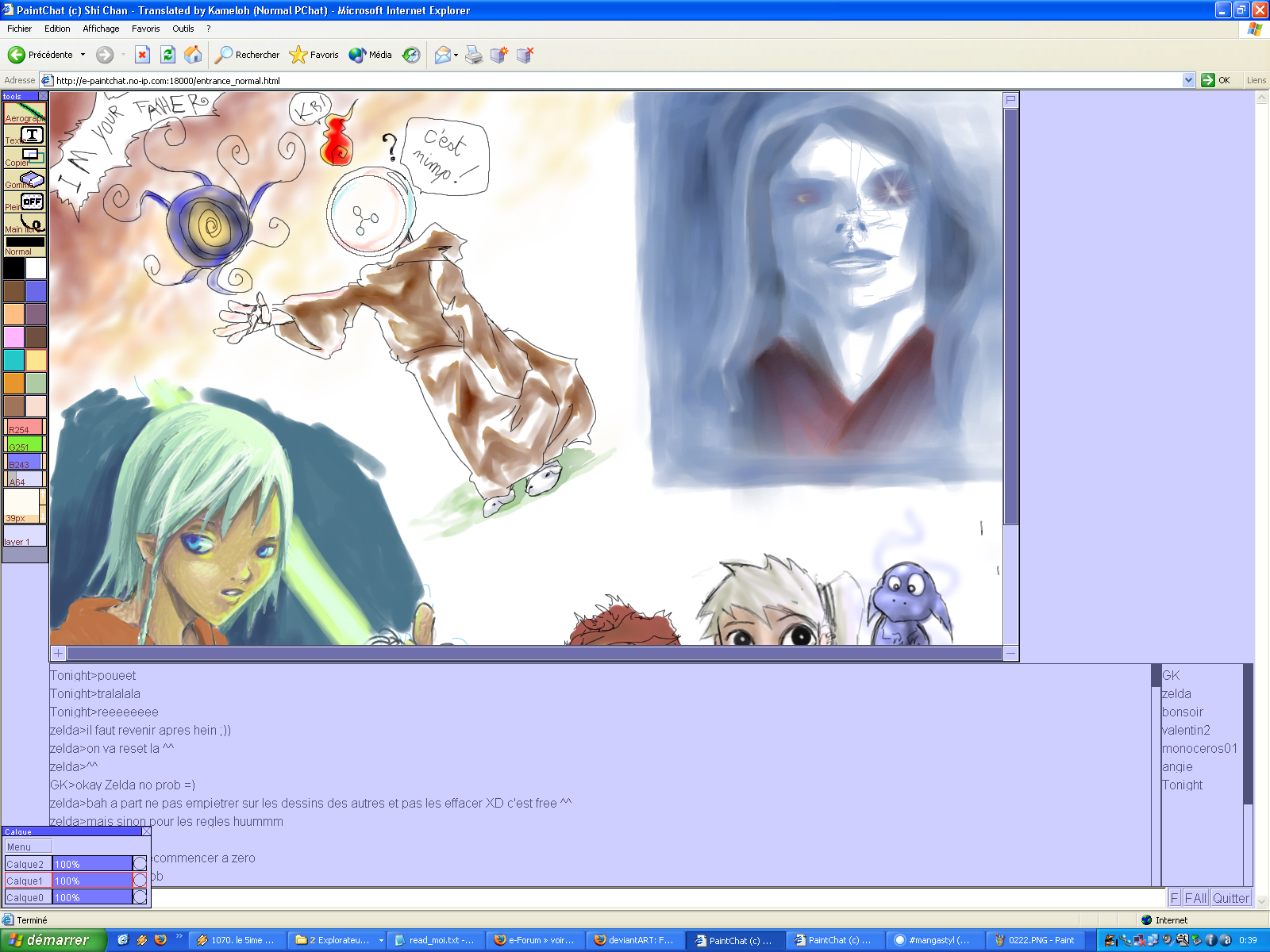Pick the pink color swatch

point(13,337)
